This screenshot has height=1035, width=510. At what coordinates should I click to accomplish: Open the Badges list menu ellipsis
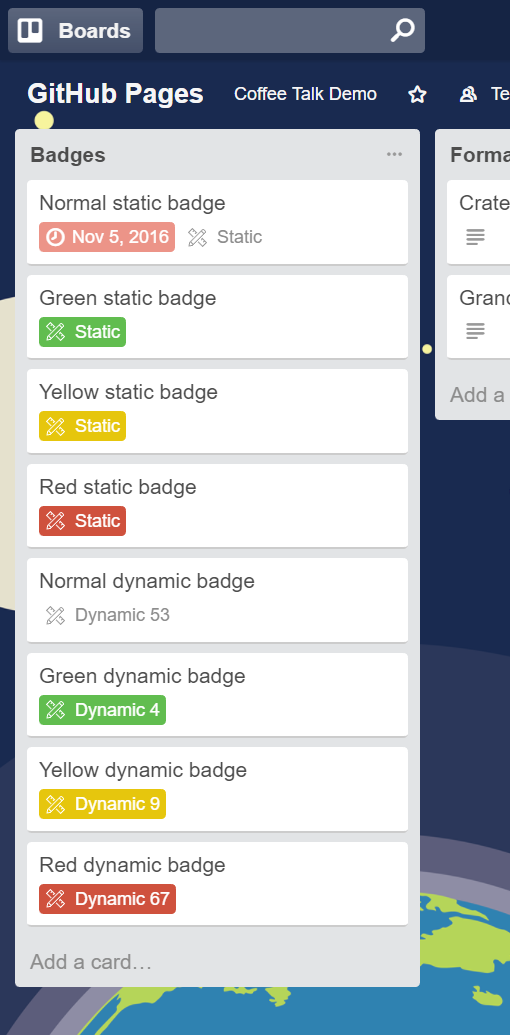click(394, 154)
